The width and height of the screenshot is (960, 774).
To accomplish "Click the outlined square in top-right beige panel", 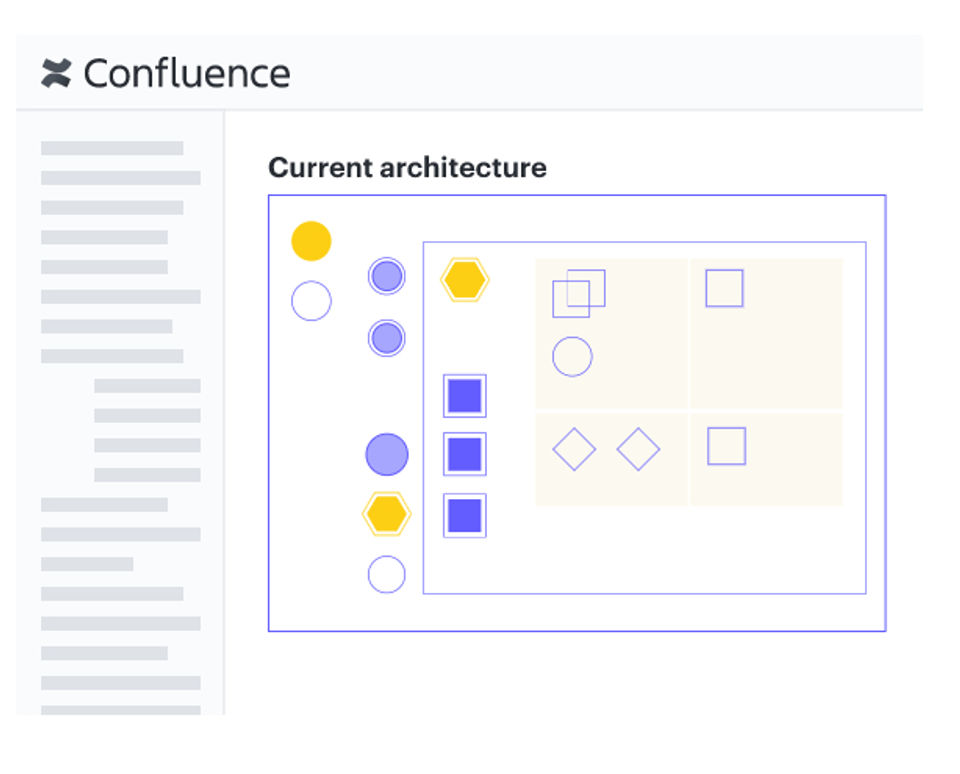I will 724,288.
